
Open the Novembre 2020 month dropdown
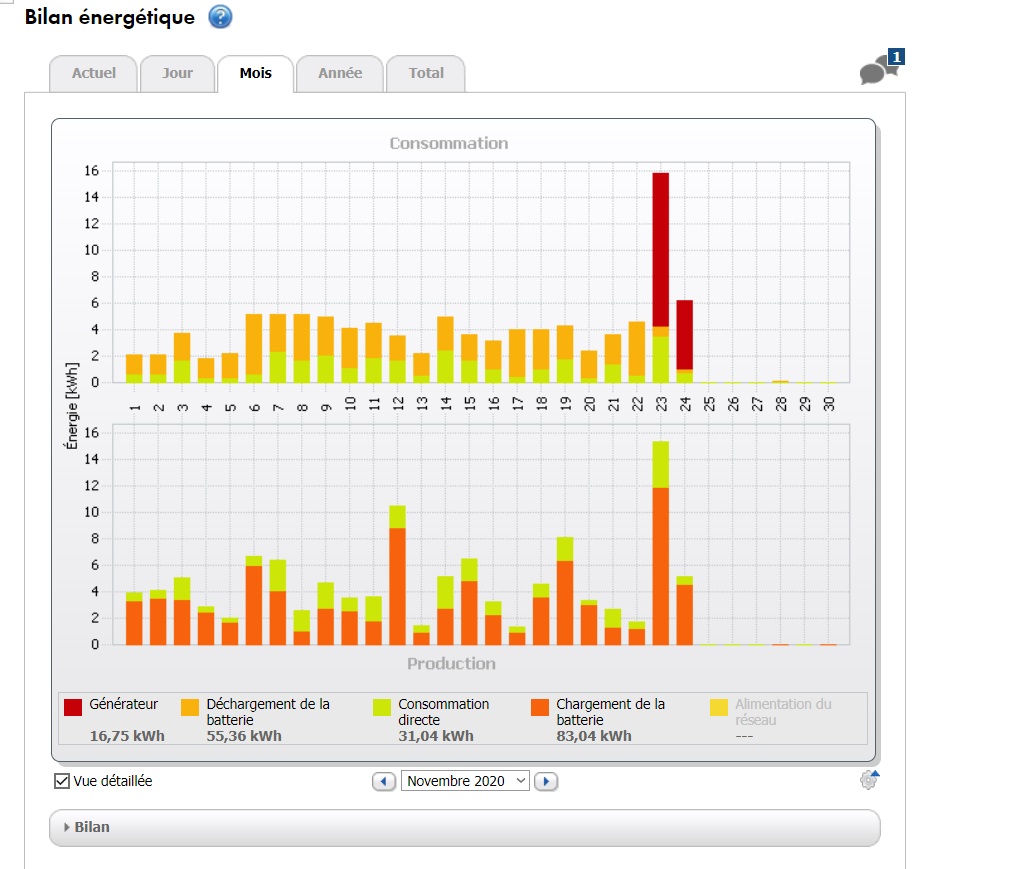pos(464,781)
